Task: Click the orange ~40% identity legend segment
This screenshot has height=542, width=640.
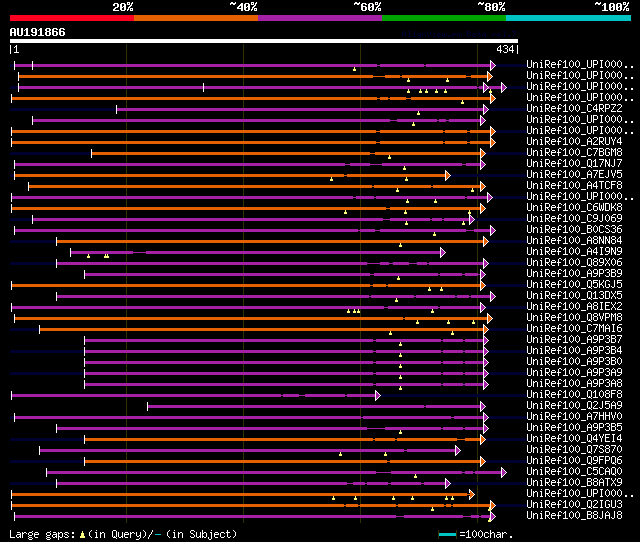Action: [196, 18]
